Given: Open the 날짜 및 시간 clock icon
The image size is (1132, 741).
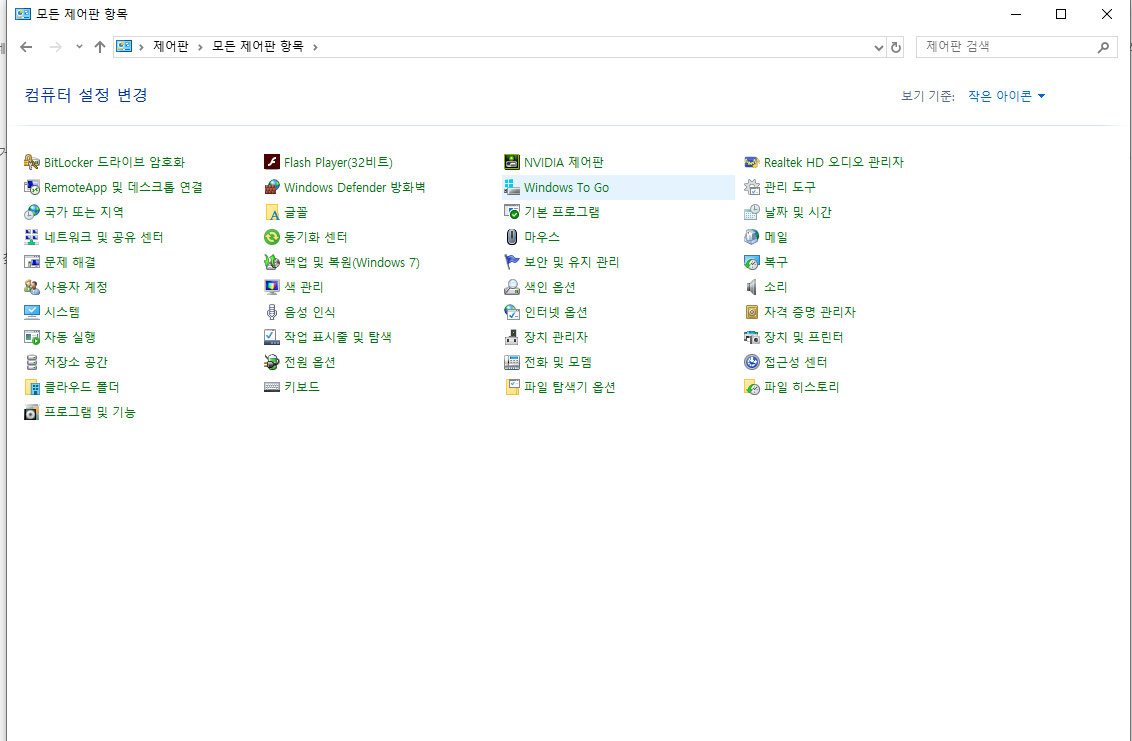Looking at the screenshot, I should (752, 212).
